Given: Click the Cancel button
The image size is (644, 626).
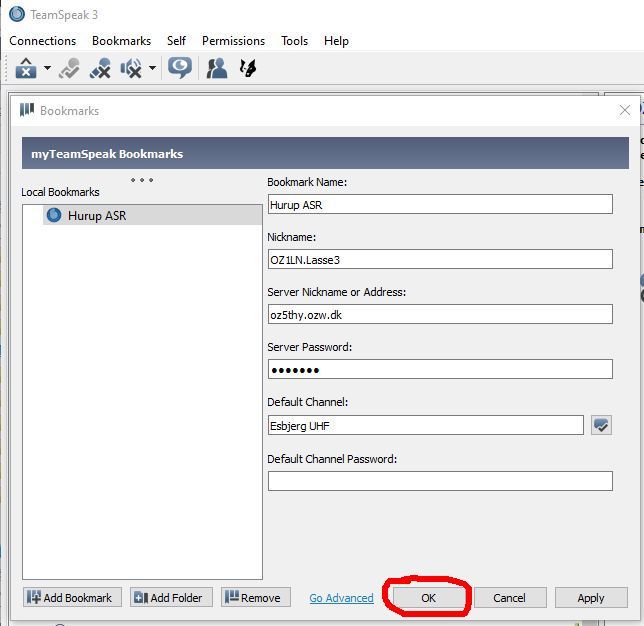Looking at the screenshot, I should pos(510,598).
